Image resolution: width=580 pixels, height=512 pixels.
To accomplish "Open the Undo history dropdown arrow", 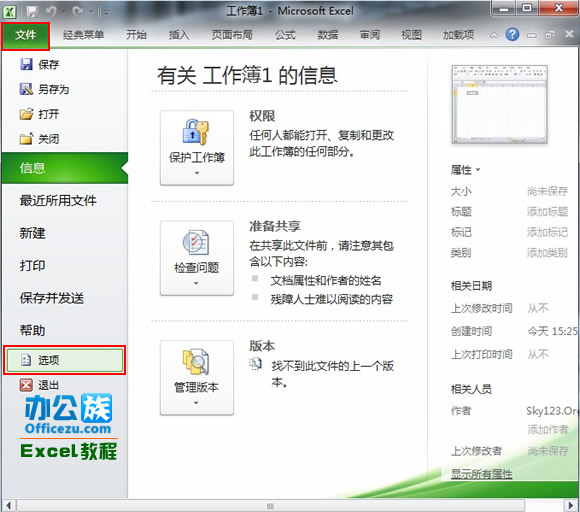I will (63, 12).
